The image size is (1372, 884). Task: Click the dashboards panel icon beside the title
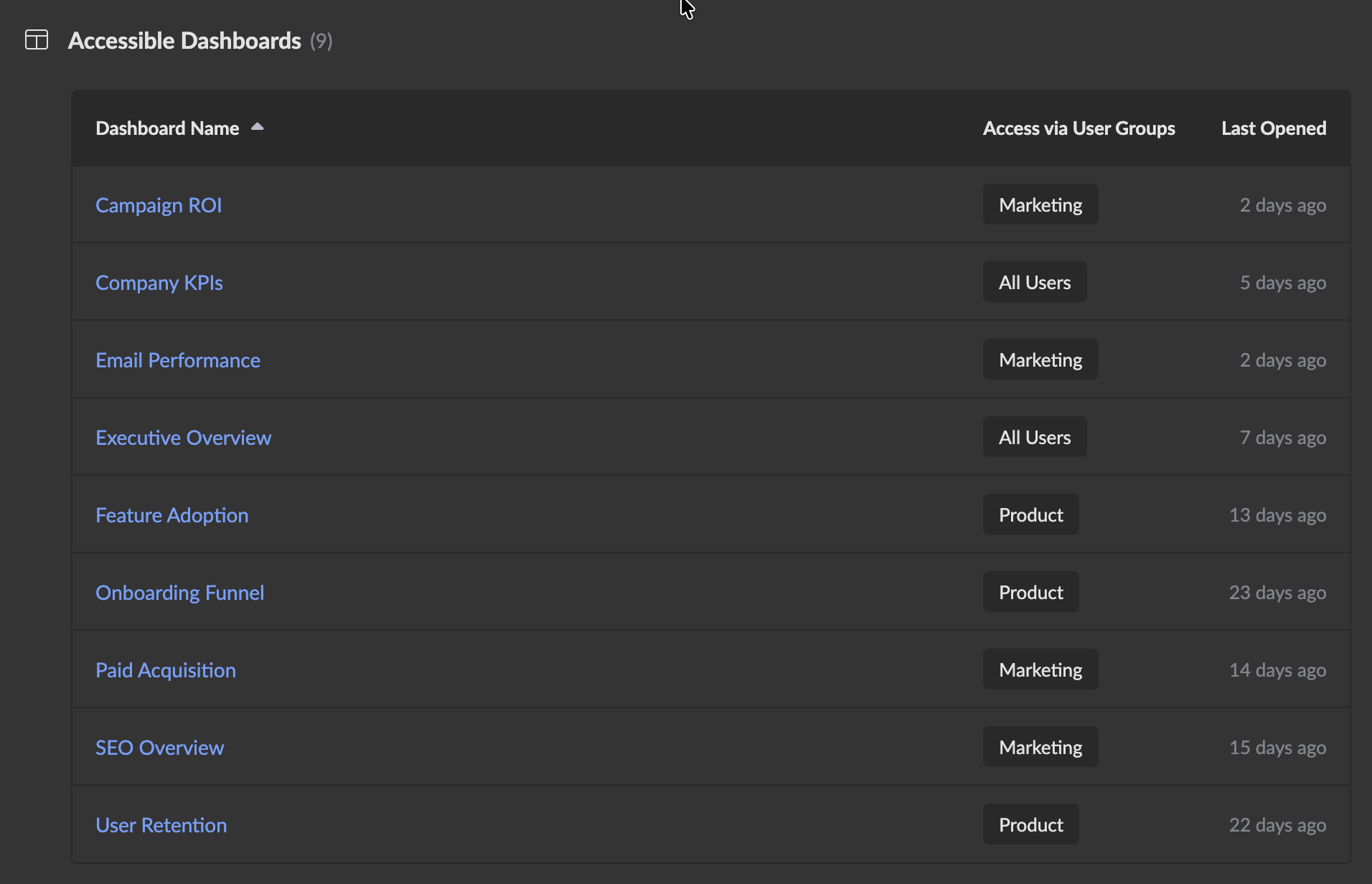37,41
